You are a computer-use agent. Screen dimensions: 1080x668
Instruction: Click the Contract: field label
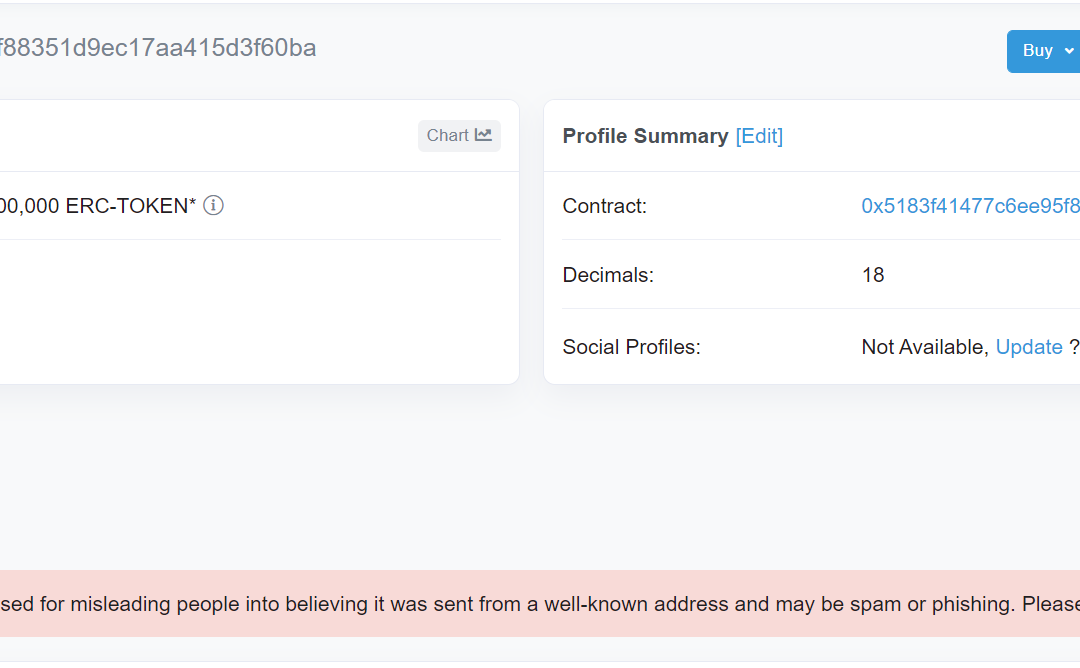point(605,206)
